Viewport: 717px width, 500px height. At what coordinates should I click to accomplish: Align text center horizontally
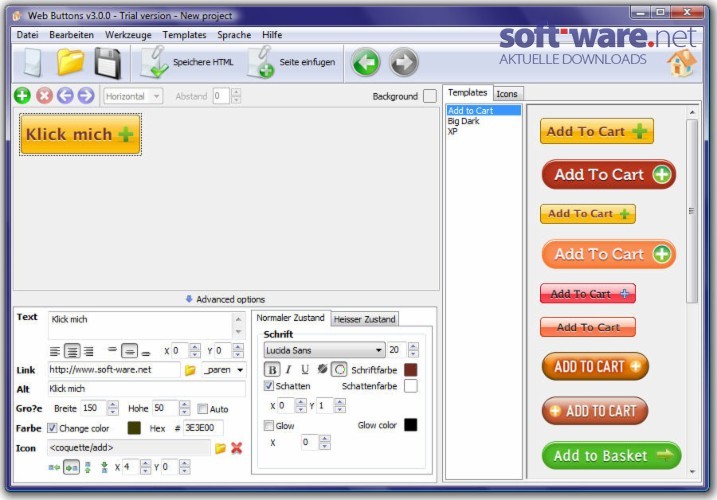point(72,351)
